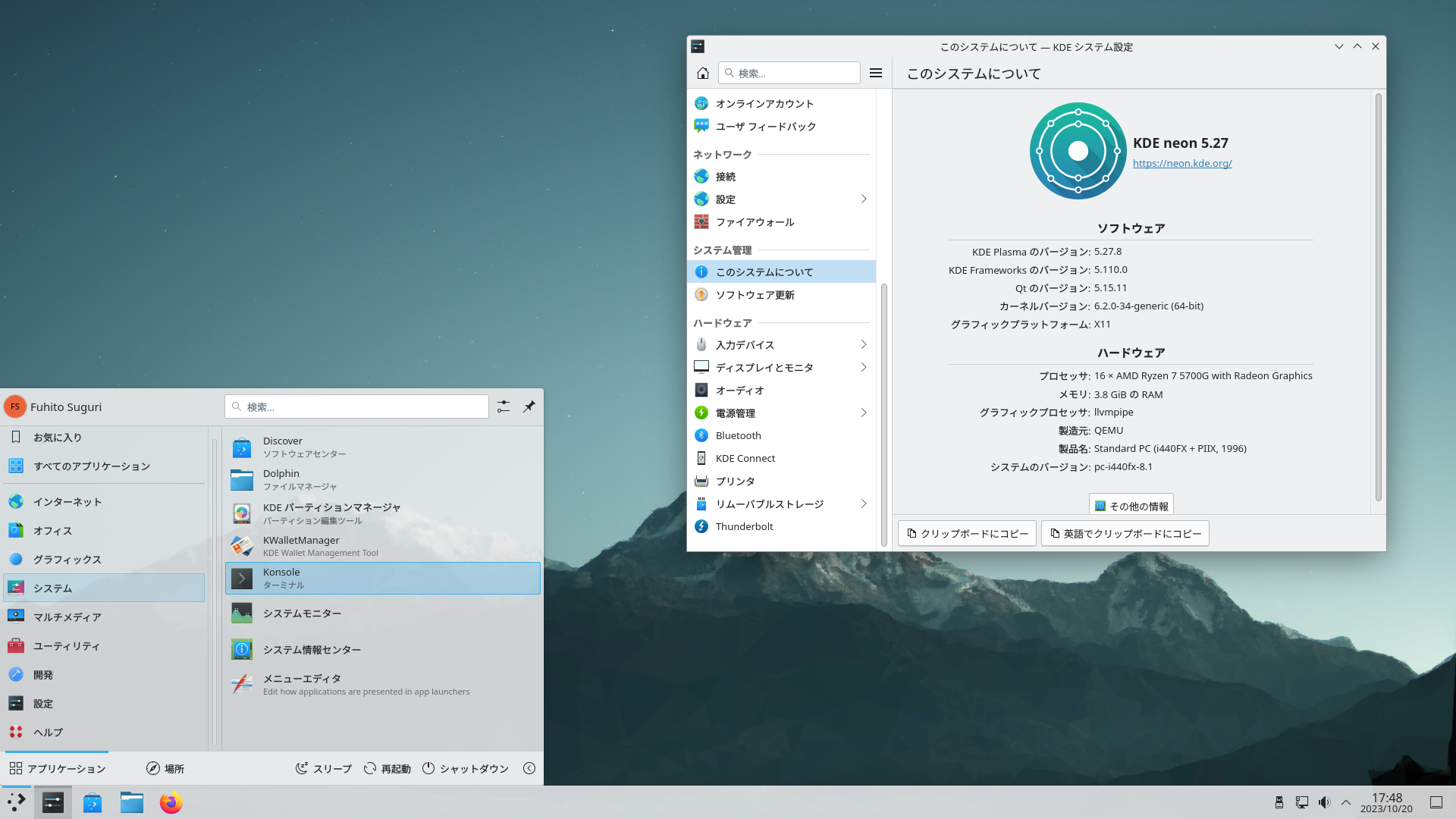1456x819 pixels.
Task: Click the sidebar scrollbar in System Settings
Action: [x=883, y=413]
